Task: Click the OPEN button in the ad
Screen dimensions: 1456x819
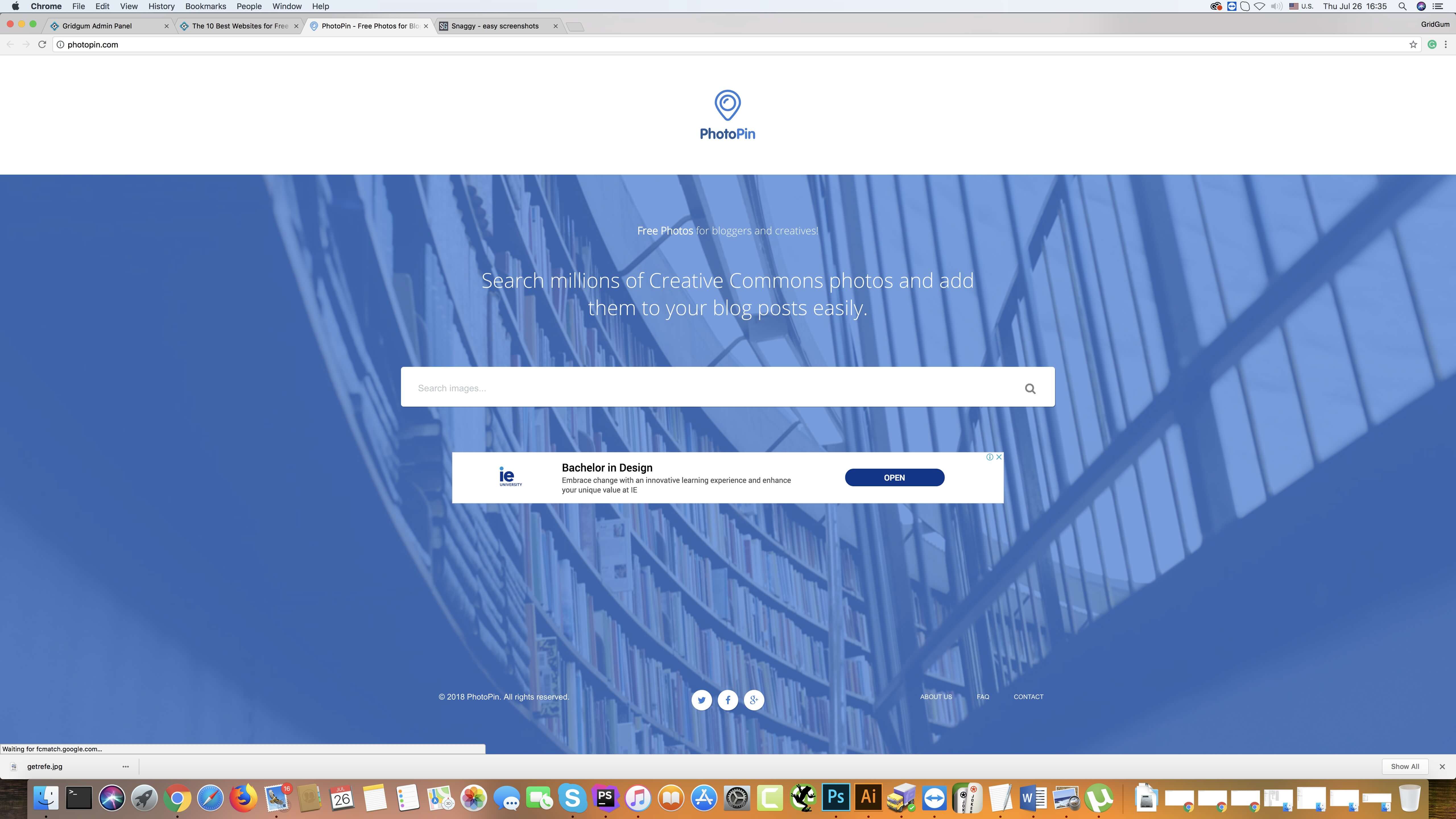Action: (x=894, y=478)
